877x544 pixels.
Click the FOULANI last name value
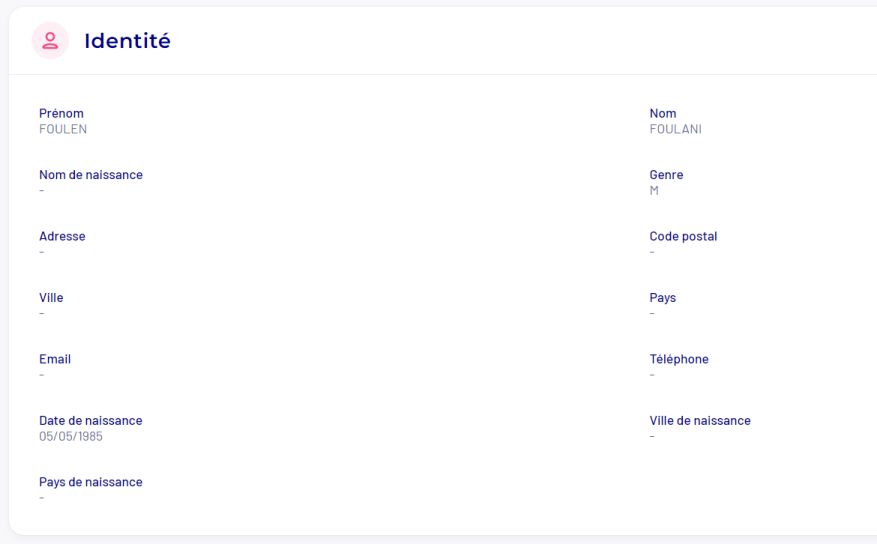tap(675, 129)
